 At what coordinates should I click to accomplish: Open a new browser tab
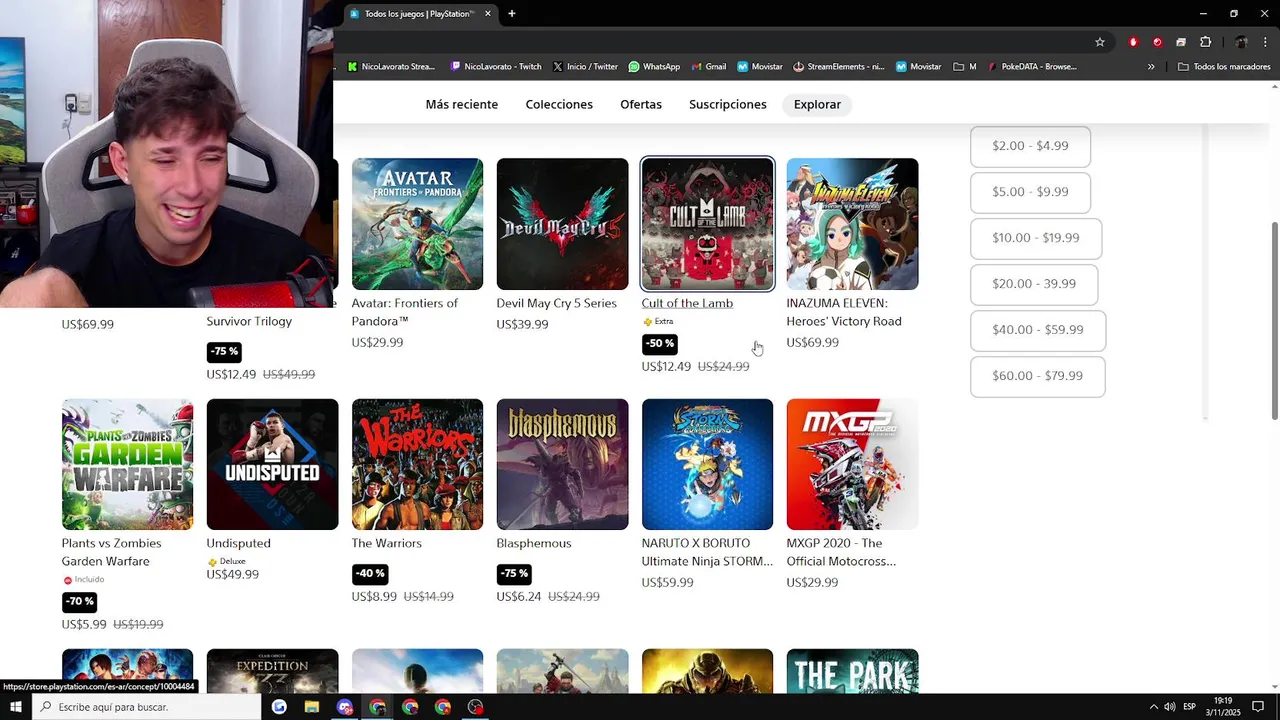tap(512, 14)
